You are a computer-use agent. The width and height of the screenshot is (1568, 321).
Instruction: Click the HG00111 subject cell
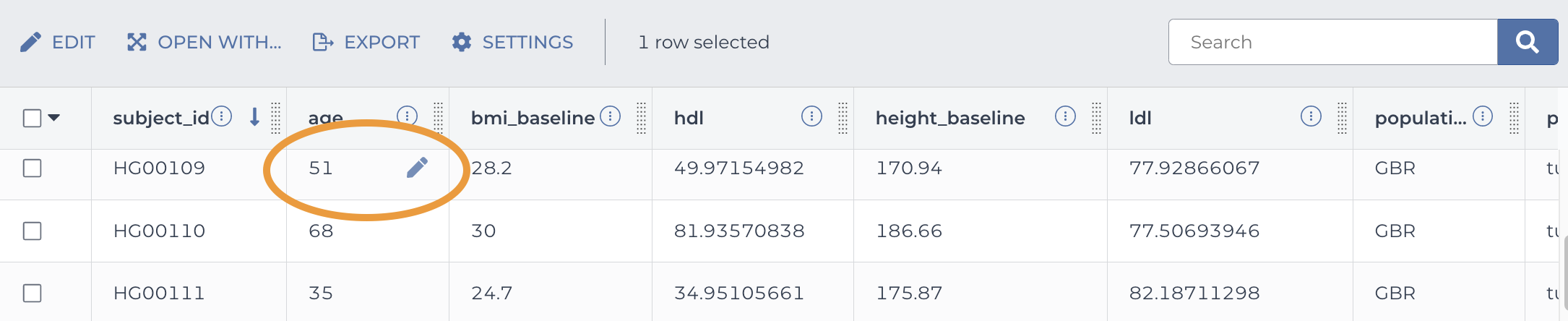point(159,294)
